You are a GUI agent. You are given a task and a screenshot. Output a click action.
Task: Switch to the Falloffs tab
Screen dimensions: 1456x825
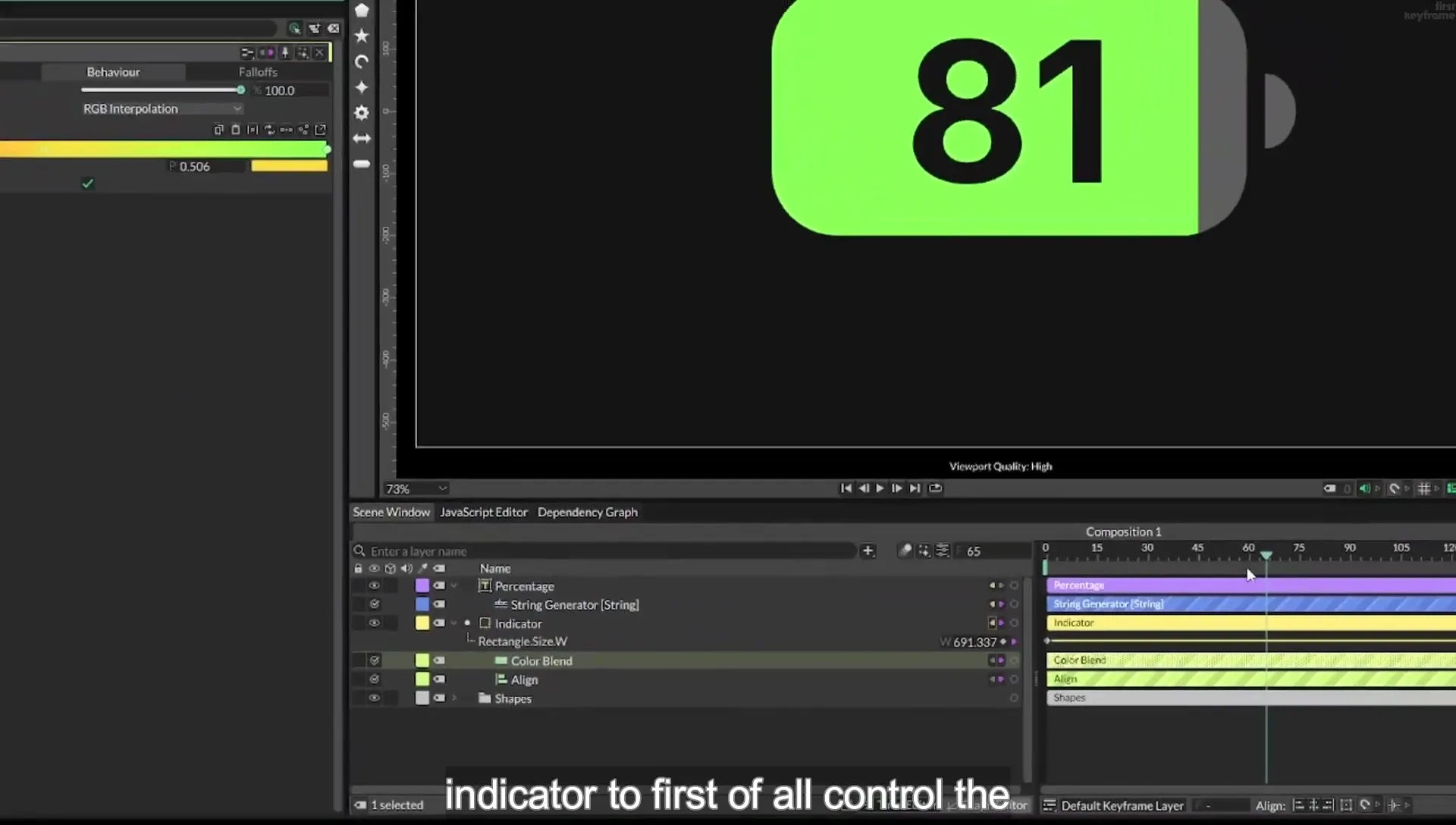coord(258,72)
